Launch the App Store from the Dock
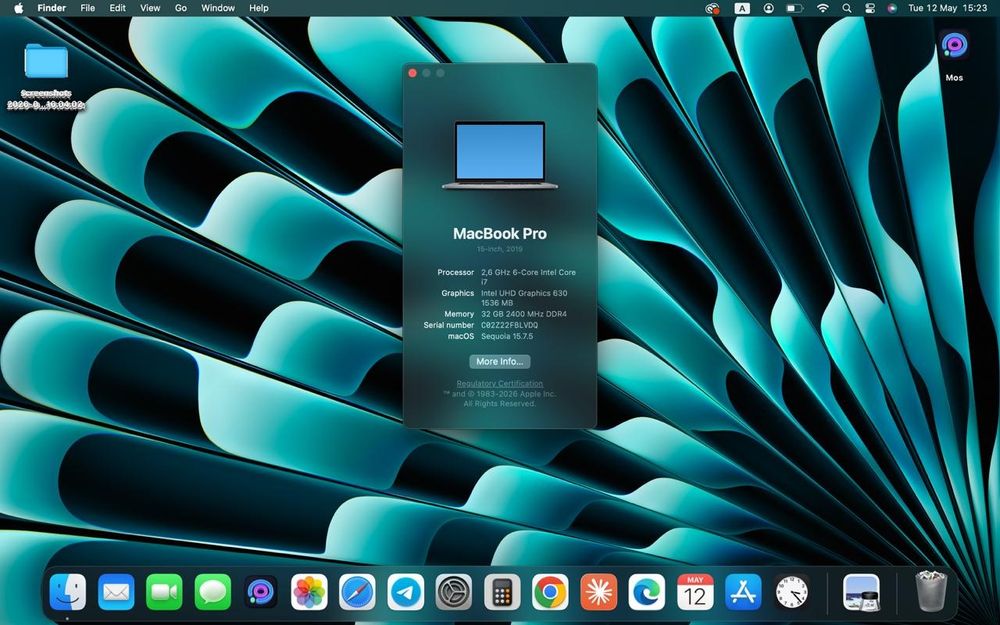The width and height of the screenshot is (1000, 625). [743, 592]
